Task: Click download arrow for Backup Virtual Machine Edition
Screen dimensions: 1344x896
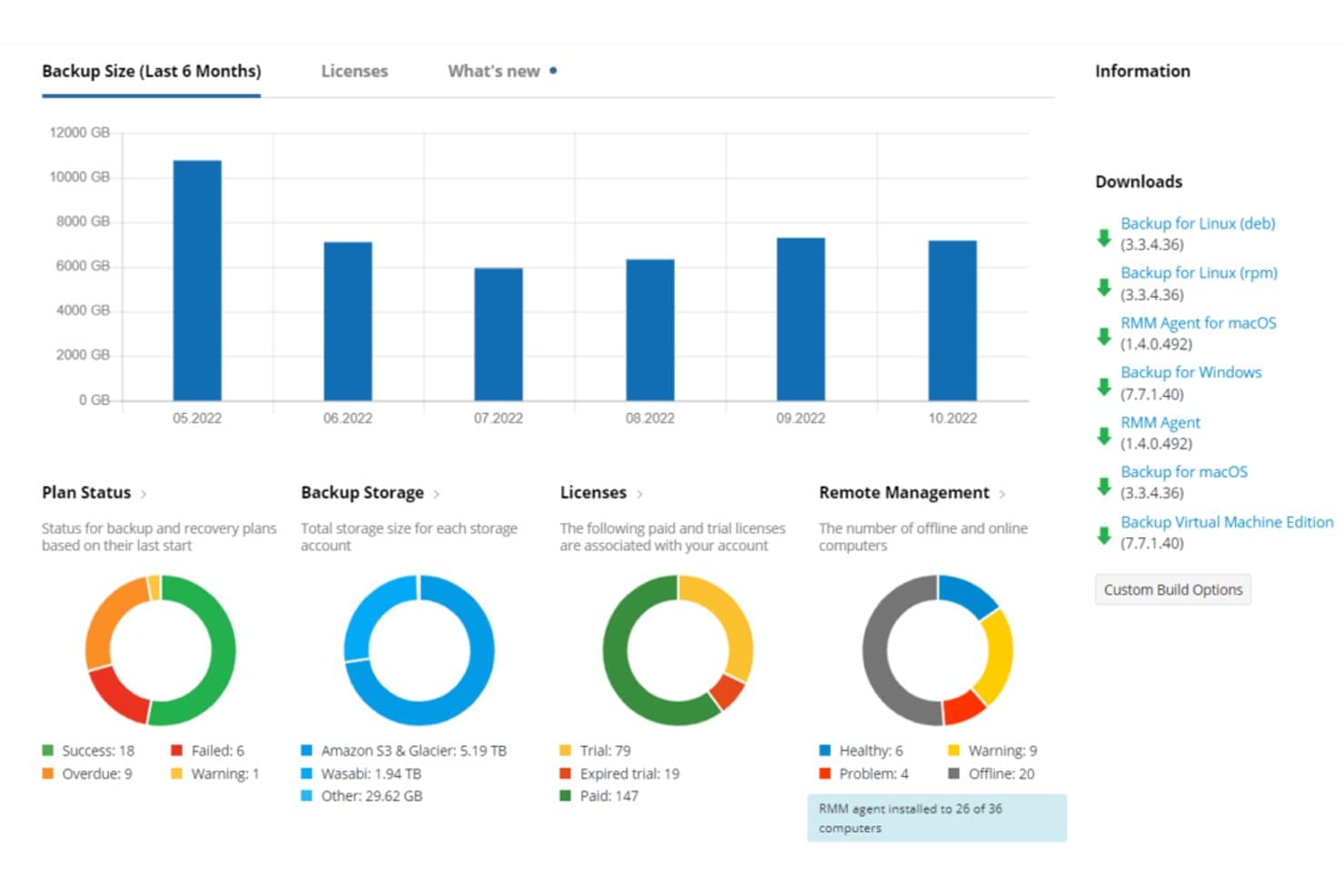Action: coord(1104,536)
